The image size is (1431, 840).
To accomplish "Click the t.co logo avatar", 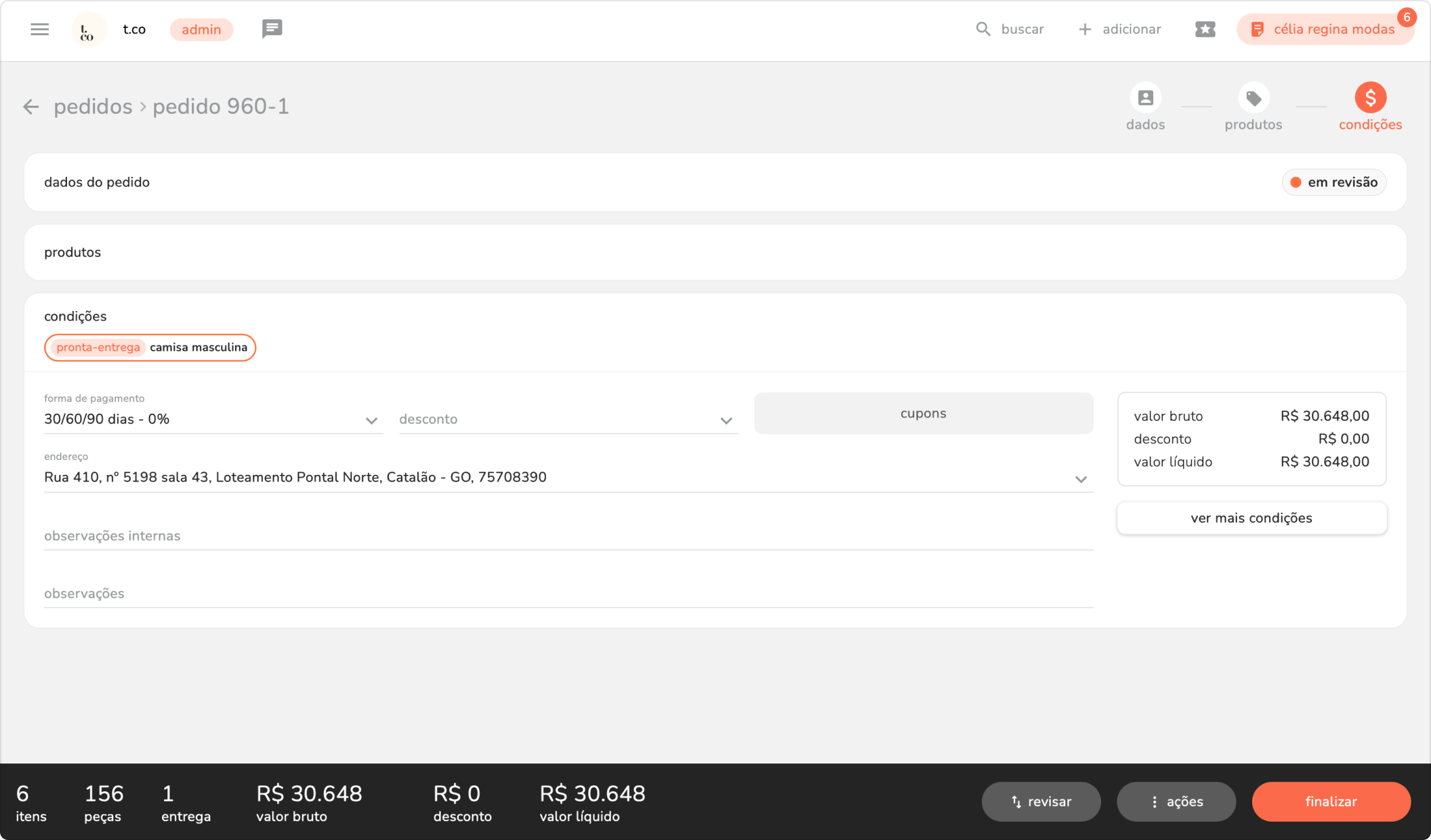I will click(x=88, y=30).
